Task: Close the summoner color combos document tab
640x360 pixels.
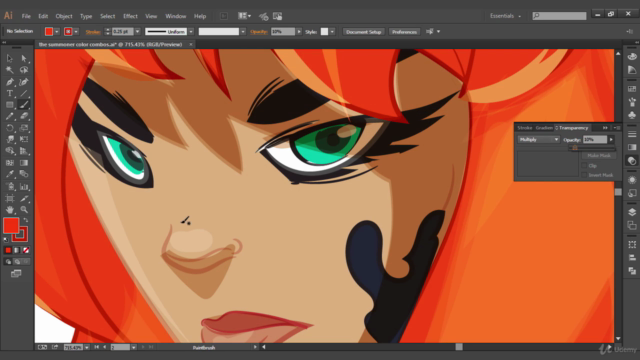Action: 191,44
